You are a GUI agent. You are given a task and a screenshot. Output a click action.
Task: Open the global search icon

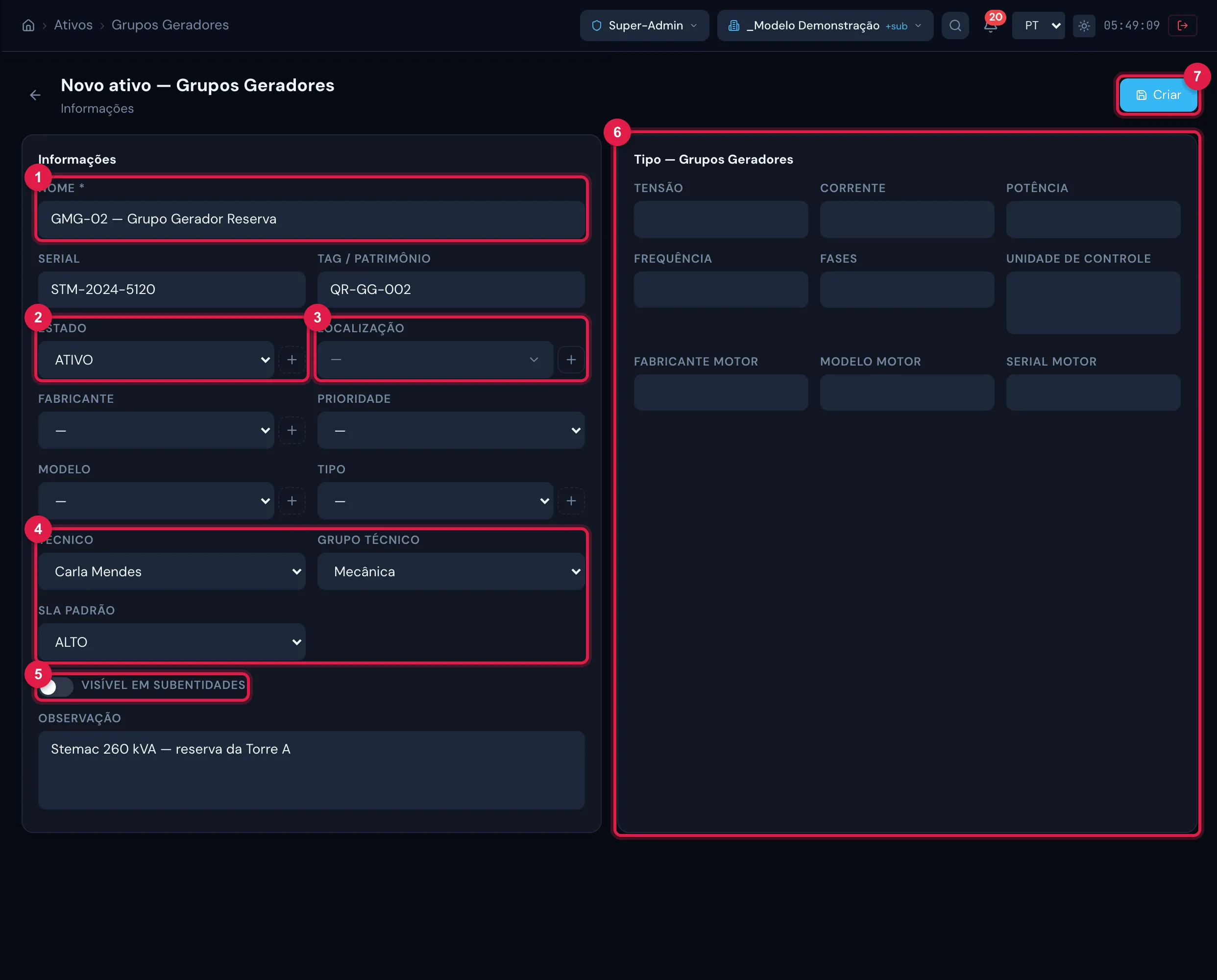pyautogui.click(x=955, y=25)
